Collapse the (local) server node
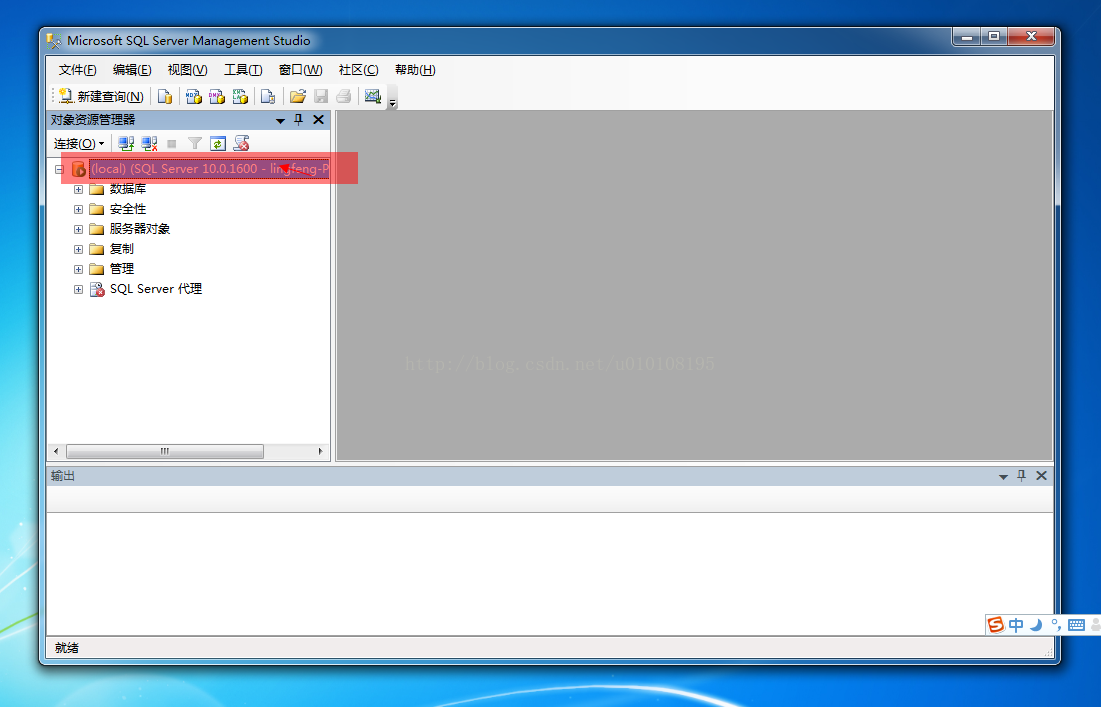 tap(60, 169)
